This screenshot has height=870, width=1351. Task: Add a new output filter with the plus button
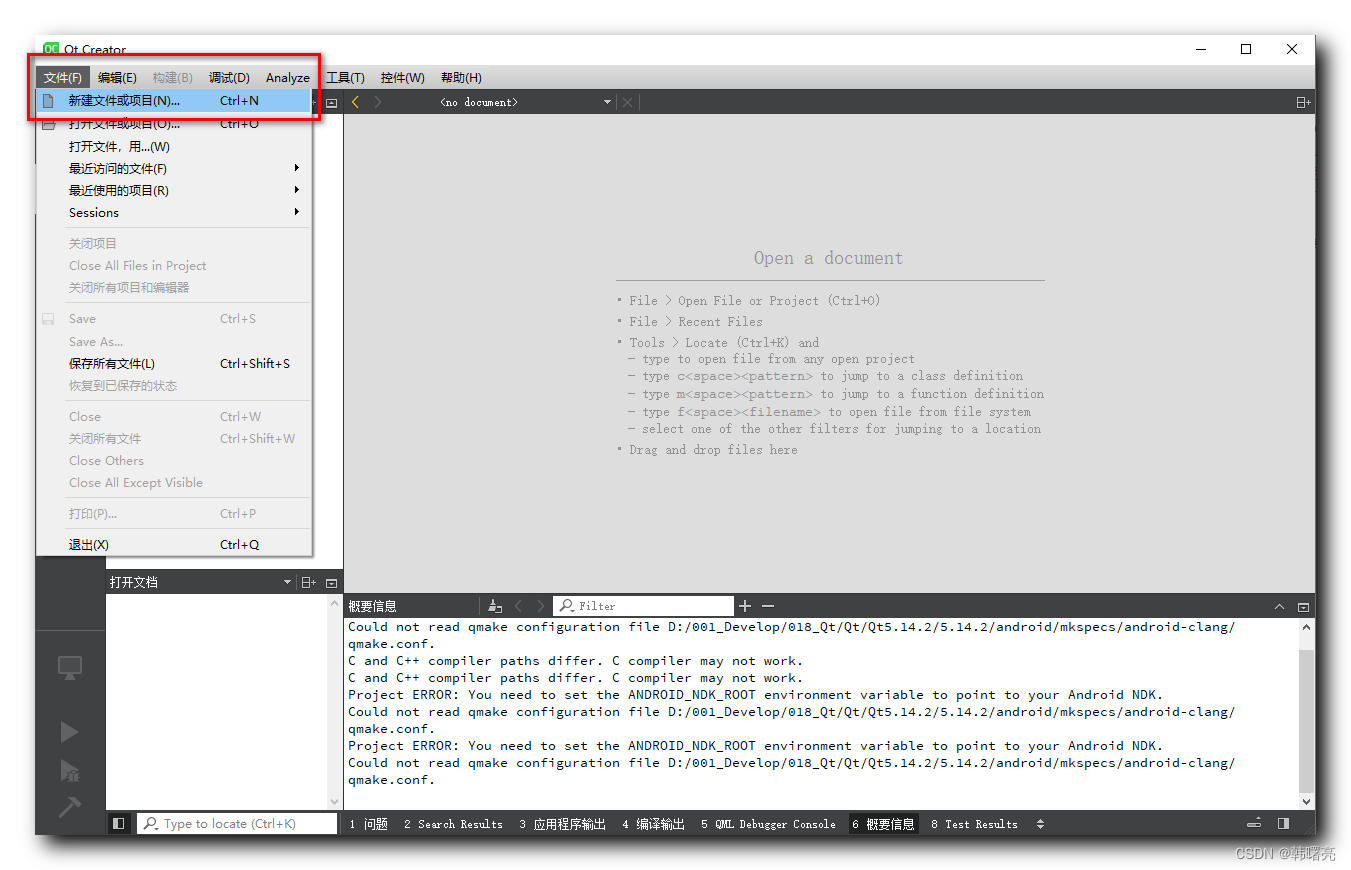[x=744, y=605]
